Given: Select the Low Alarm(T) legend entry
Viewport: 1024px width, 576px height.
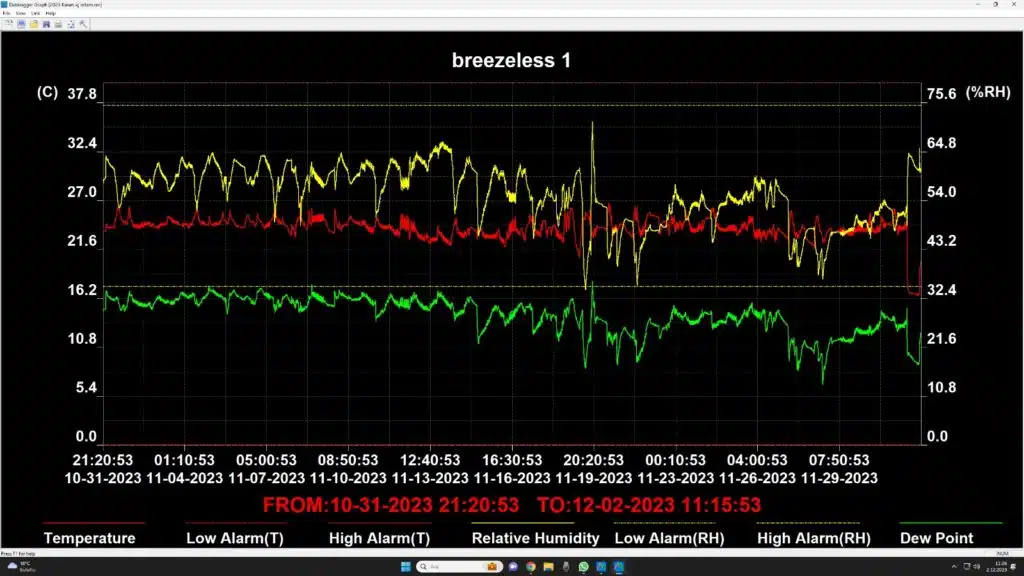Looking at the screenshot, I should 234,538.
